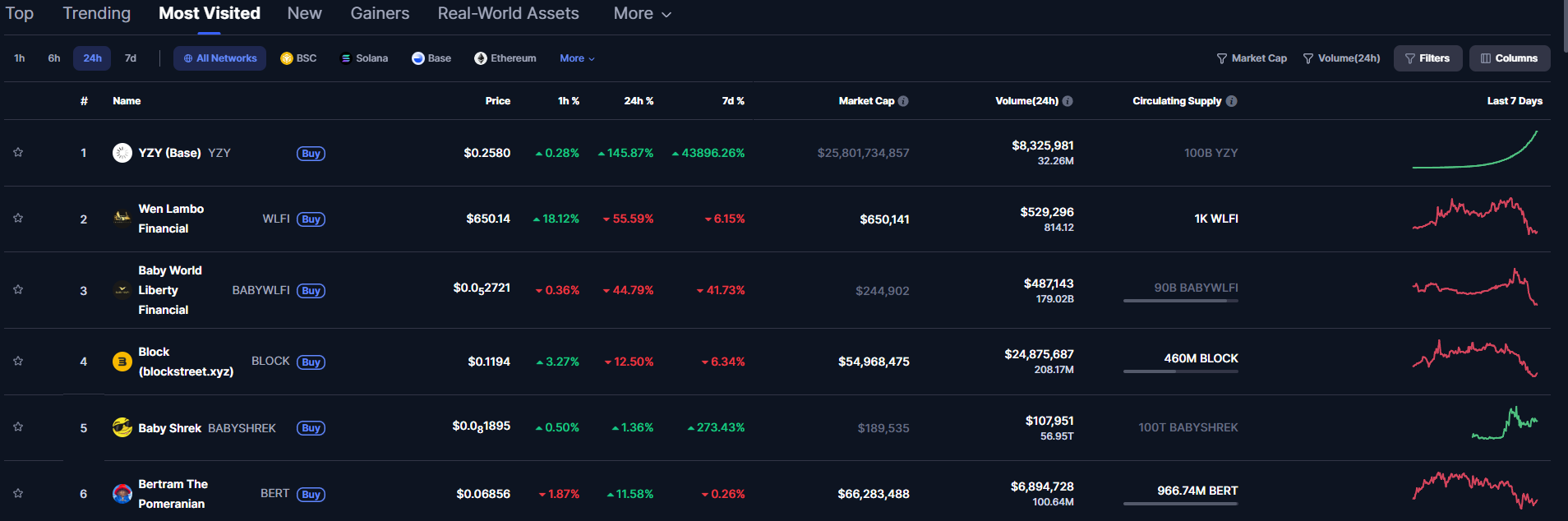
Task: Filter by BSC network
Action: 298,58
